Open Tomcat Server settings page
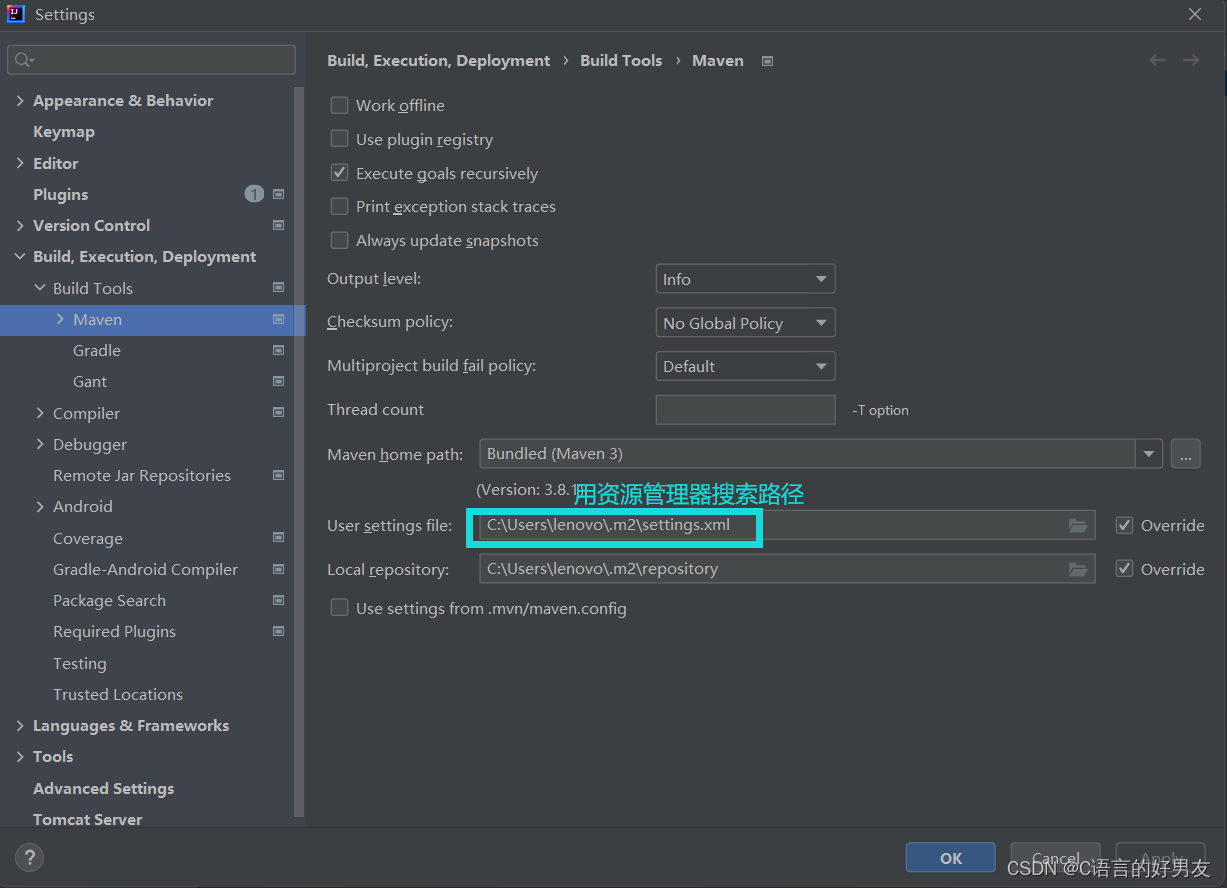 (88, 819)
